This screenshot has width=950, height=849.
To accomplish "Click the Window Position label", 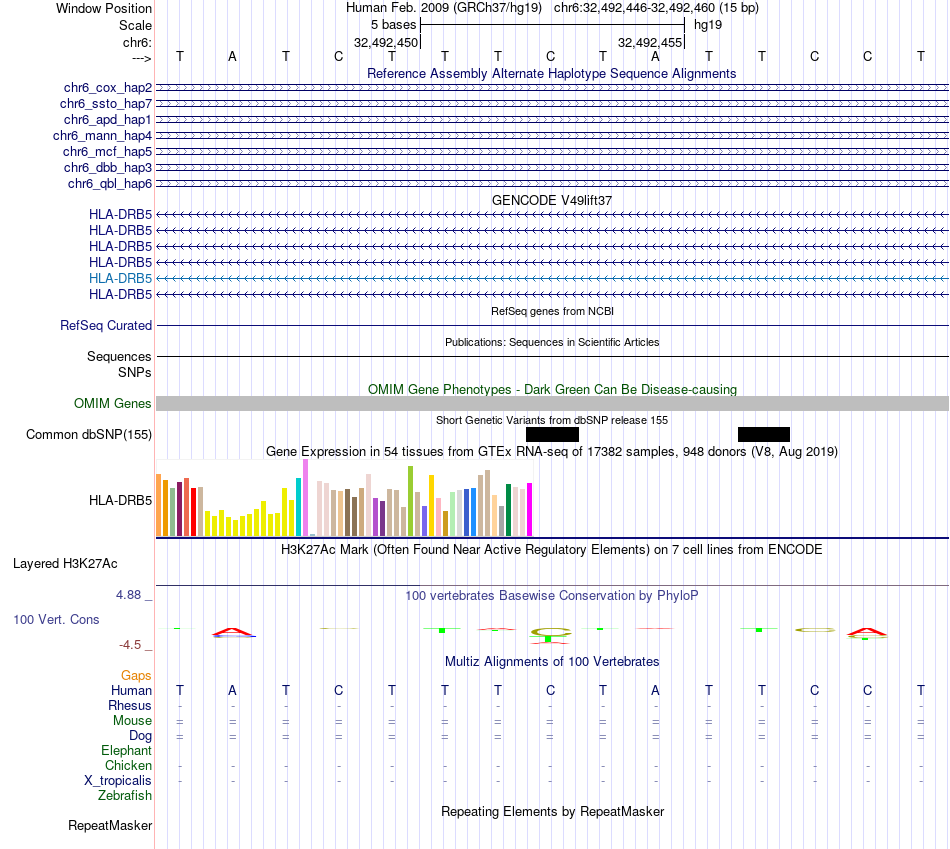I will coord(104,8).
